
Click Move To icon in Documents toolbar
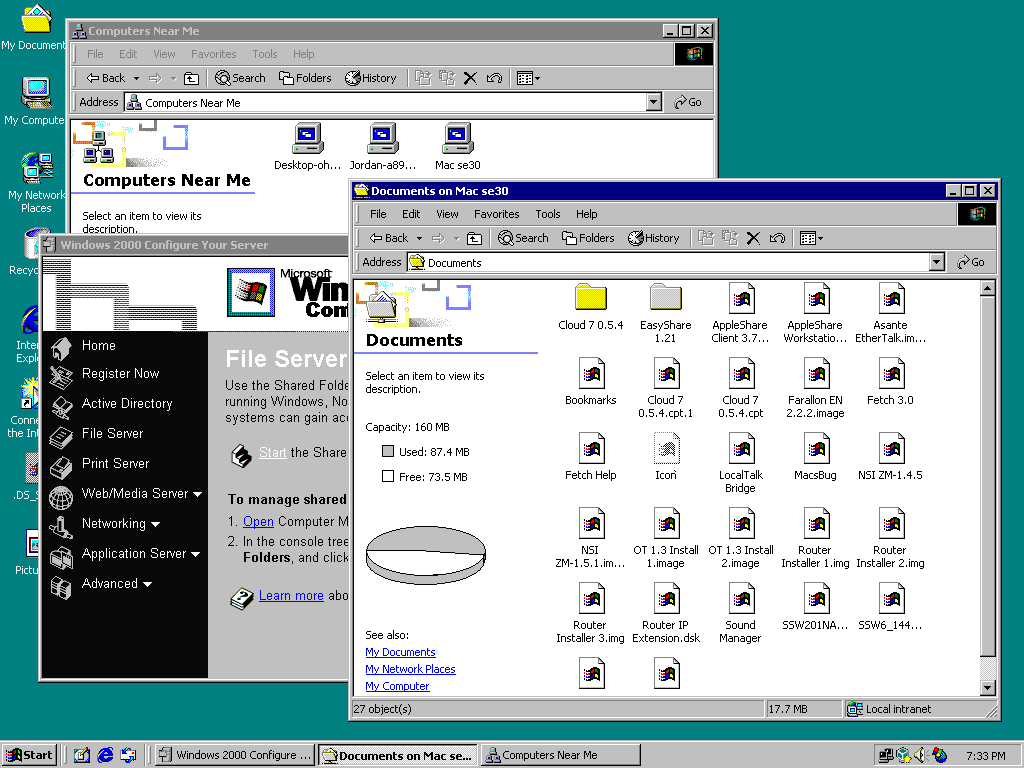[705, 238]
